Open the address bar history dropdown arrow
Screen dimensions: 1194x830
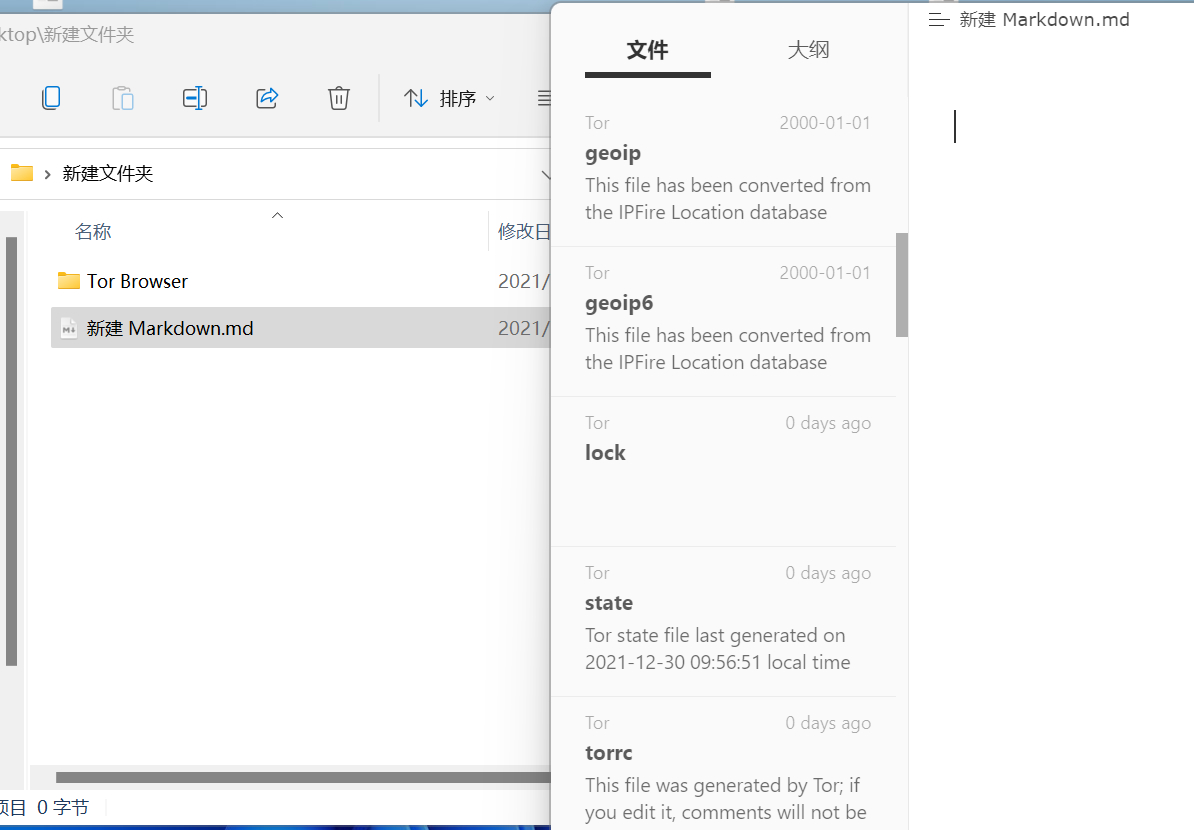pyautogui.click(x=545, y=174)
